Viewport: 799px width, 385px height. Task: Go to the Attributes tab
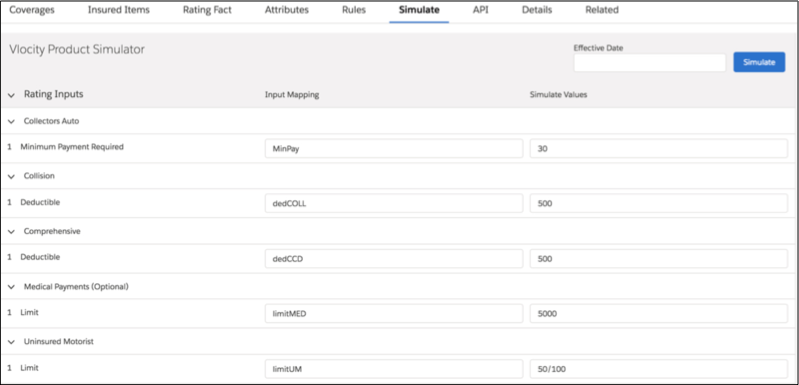tap(287, 10)
